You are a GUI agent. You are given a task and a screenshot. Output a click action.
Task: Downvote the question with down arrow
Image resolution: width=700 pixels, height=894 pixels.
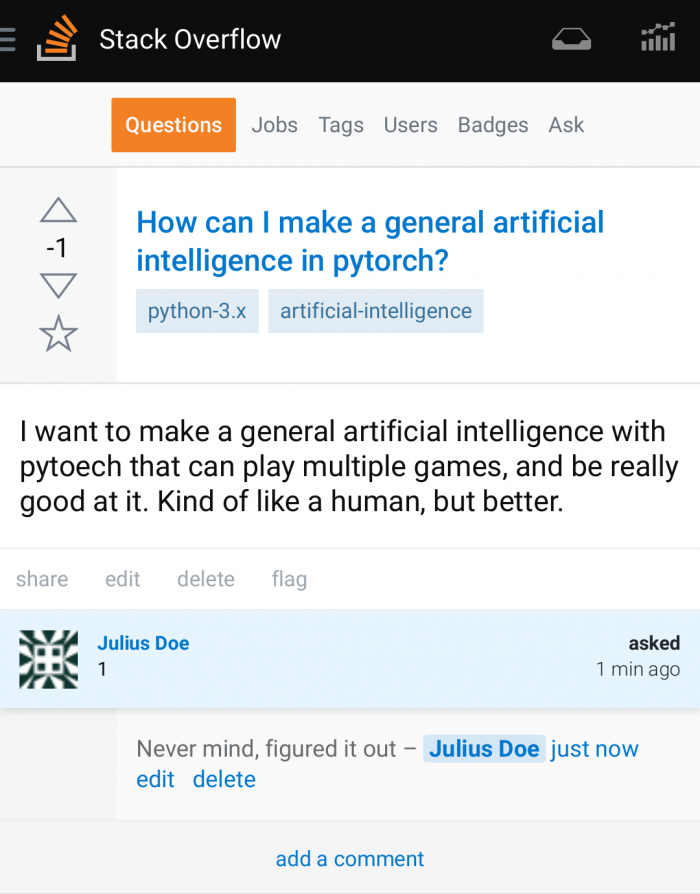point(58,286)
